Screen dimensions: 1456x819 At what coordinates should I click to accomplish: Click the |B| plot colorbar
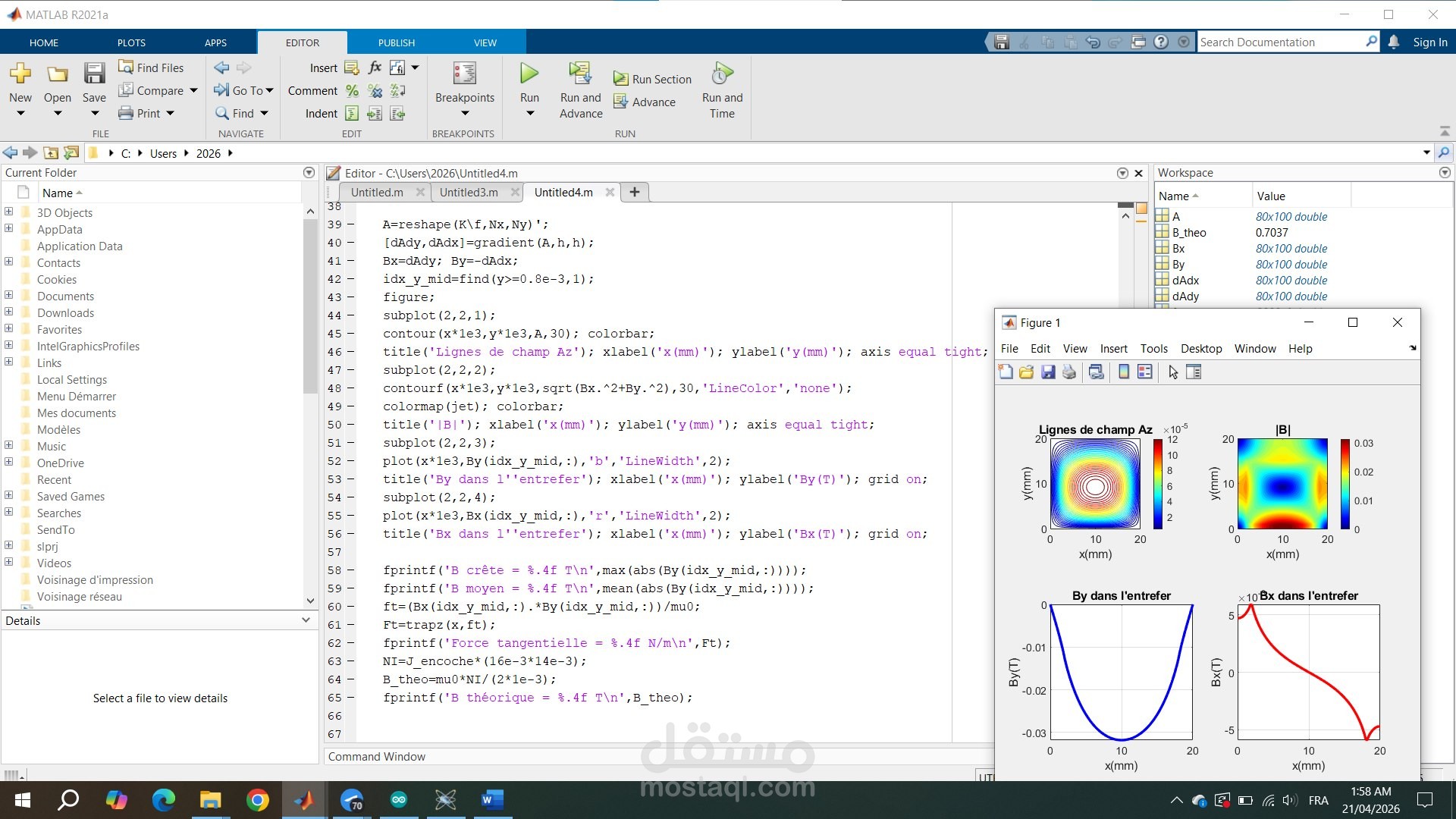tap(1345, 484)
